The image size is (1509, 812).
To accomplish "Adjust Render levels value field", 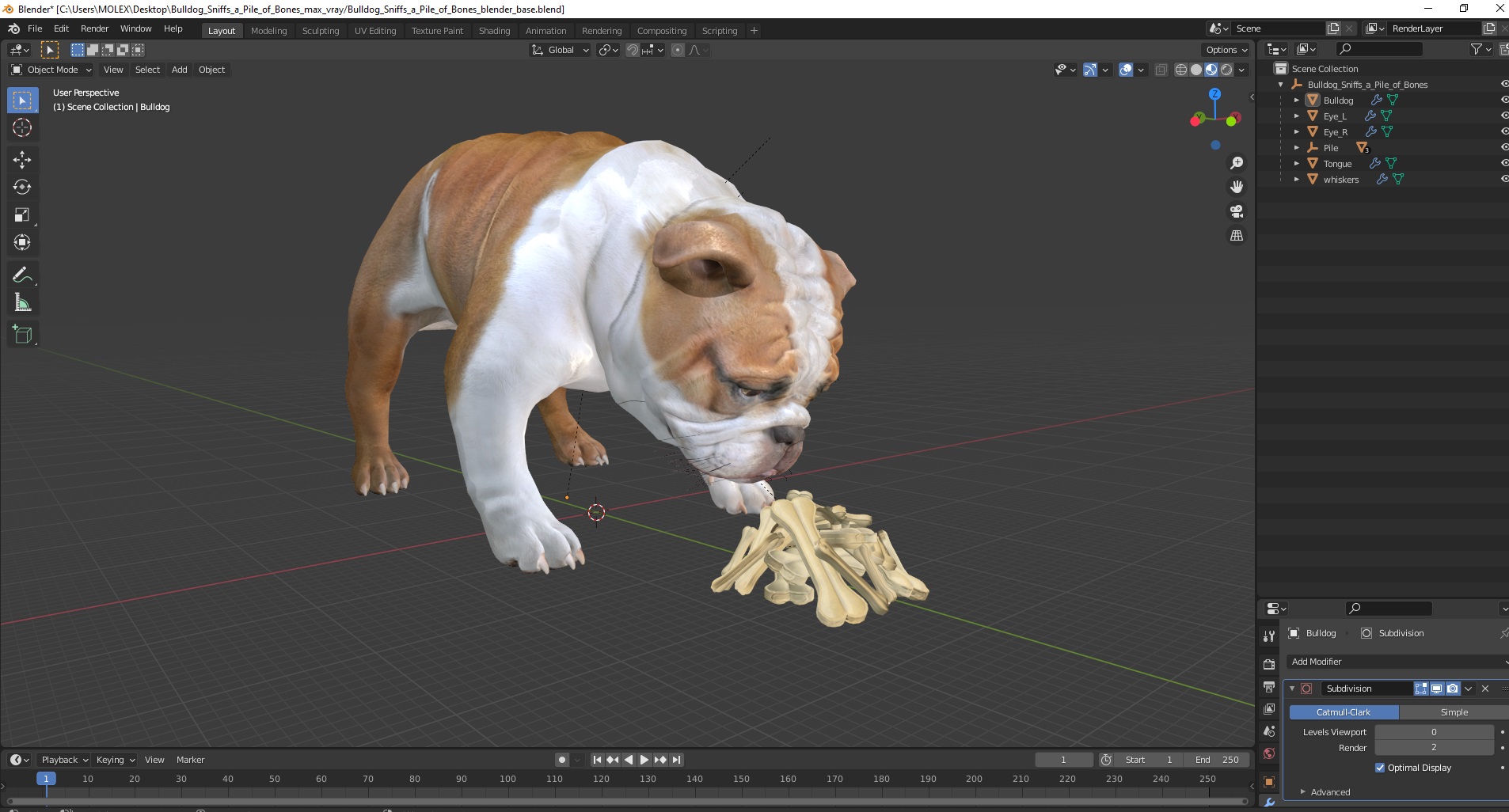I will pos(1434,747).
